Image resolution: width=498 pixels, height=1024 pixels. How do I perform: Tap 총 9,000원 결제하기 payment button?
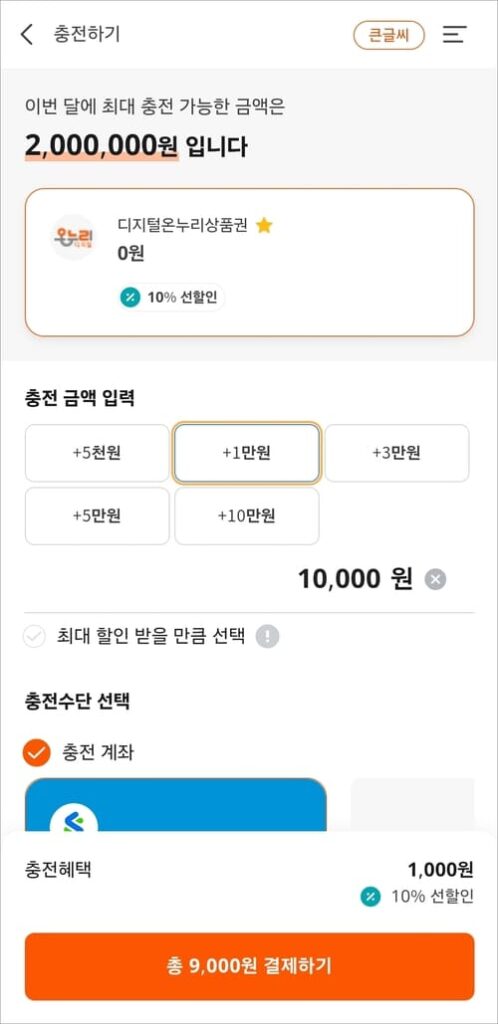click(x=249, y=967)
